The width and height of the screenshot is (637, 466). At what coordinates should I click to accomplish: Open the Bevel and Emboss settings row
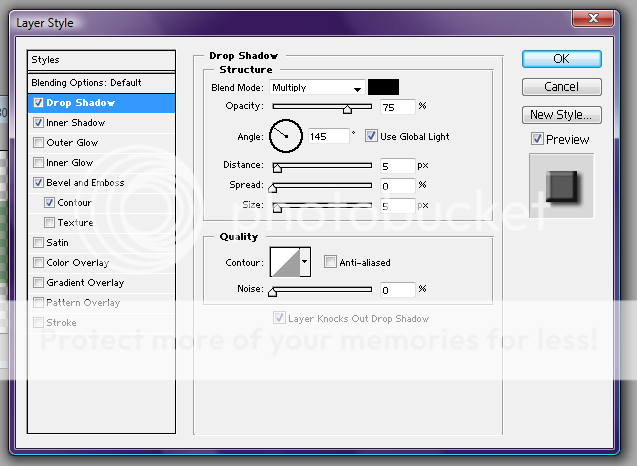[102, 182]
